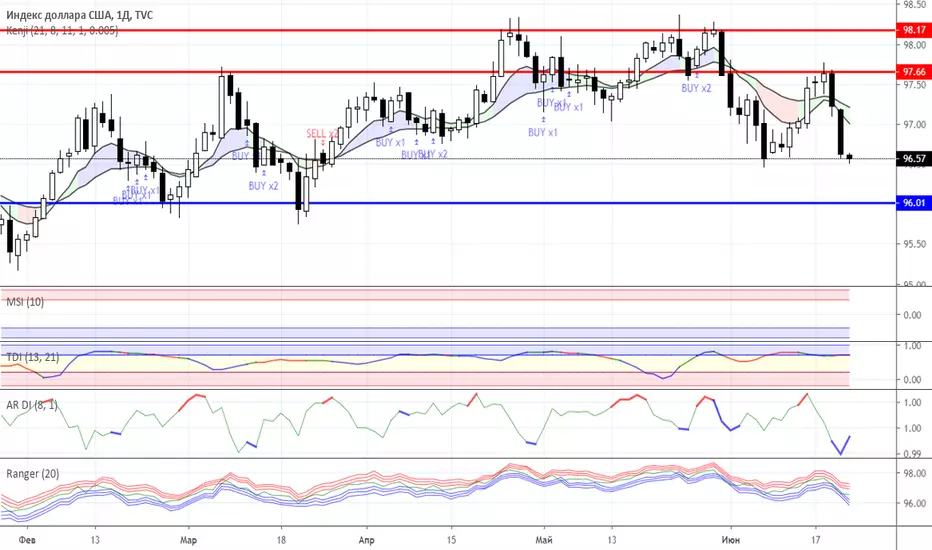
Task: Select the red horizontal line at 97.66
Action: 448,72
